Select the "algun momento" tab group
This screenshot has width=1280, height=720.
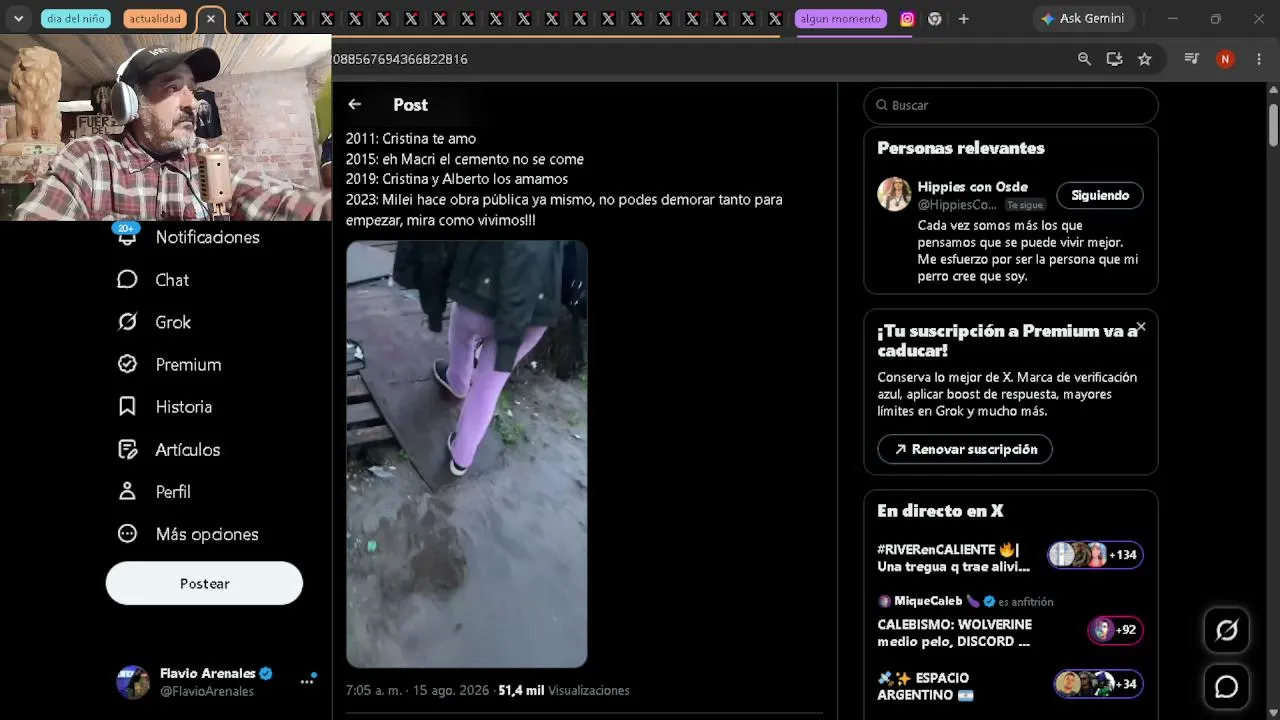[x=841, y=19]
